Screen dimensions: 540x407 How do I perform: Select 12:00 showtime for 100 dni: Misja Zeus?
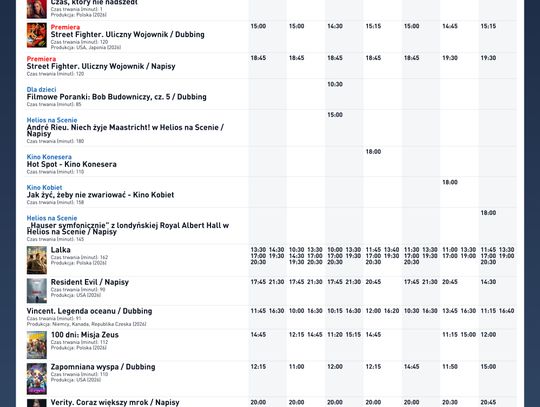(488, 335)
